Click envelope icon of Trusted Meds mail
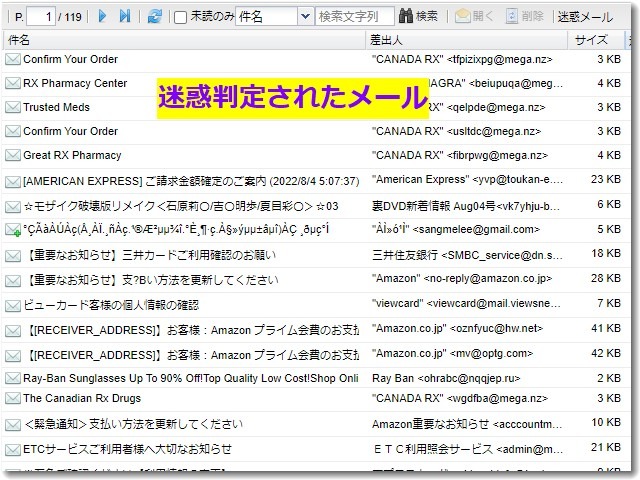This screenshot has height=480, width=640. coord(12,107)
